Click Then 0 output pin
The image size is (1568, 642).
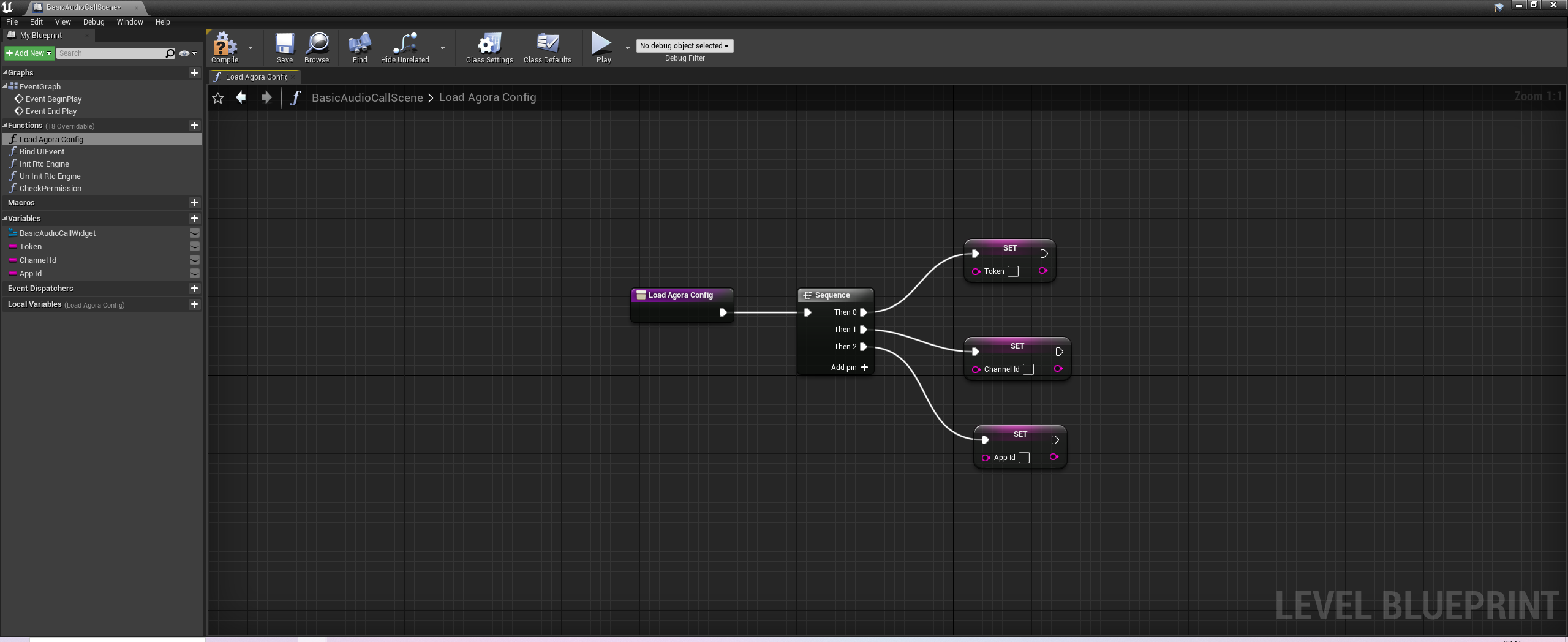tap(864, 312)
